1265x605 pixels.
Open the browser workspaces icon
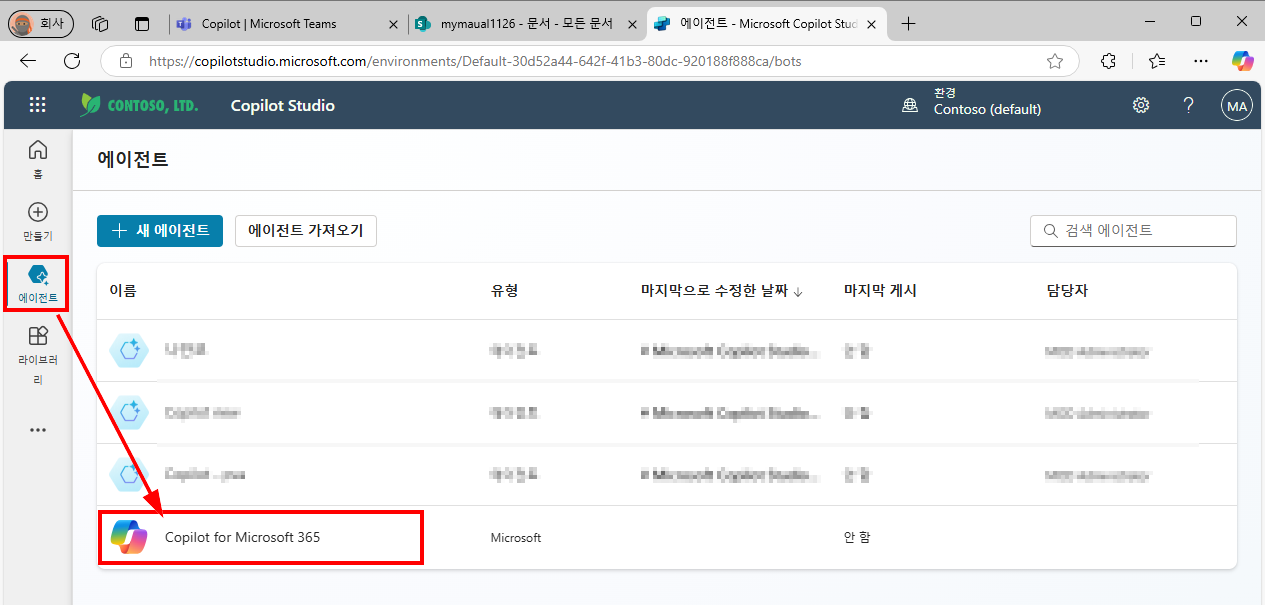pos(99,23)
